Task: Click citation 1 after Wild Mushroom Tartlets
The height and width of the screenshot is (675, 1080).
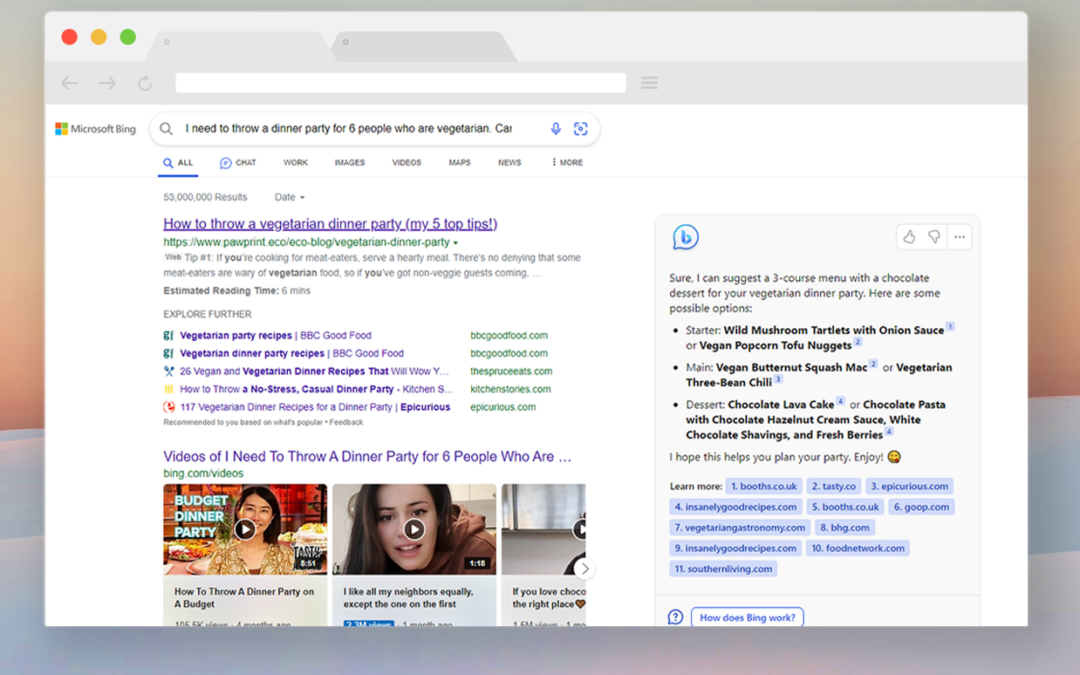Action: pyautogui.click(x=950, y=326)
